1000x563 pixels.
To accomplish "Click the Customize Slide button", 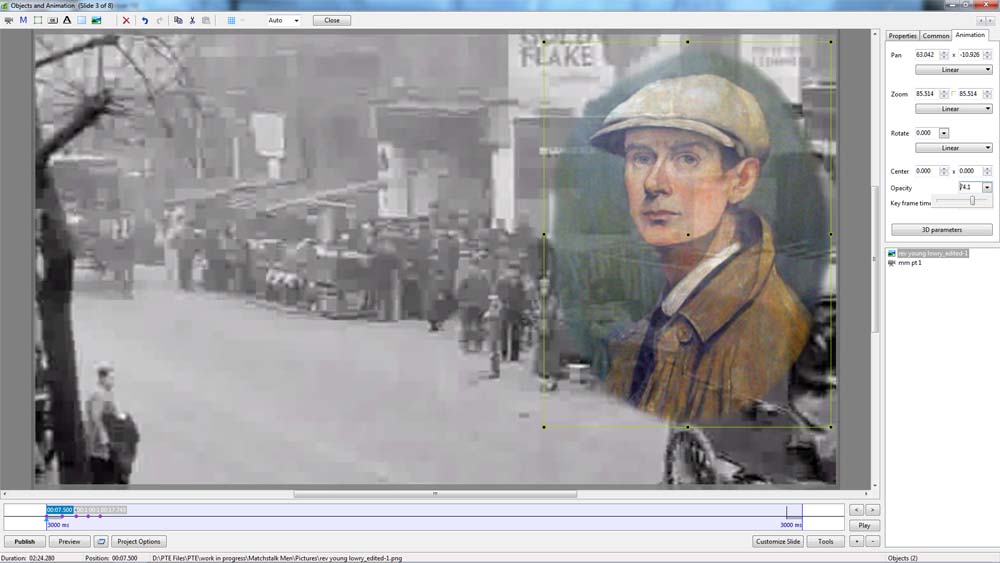I will tap(777, 541).
